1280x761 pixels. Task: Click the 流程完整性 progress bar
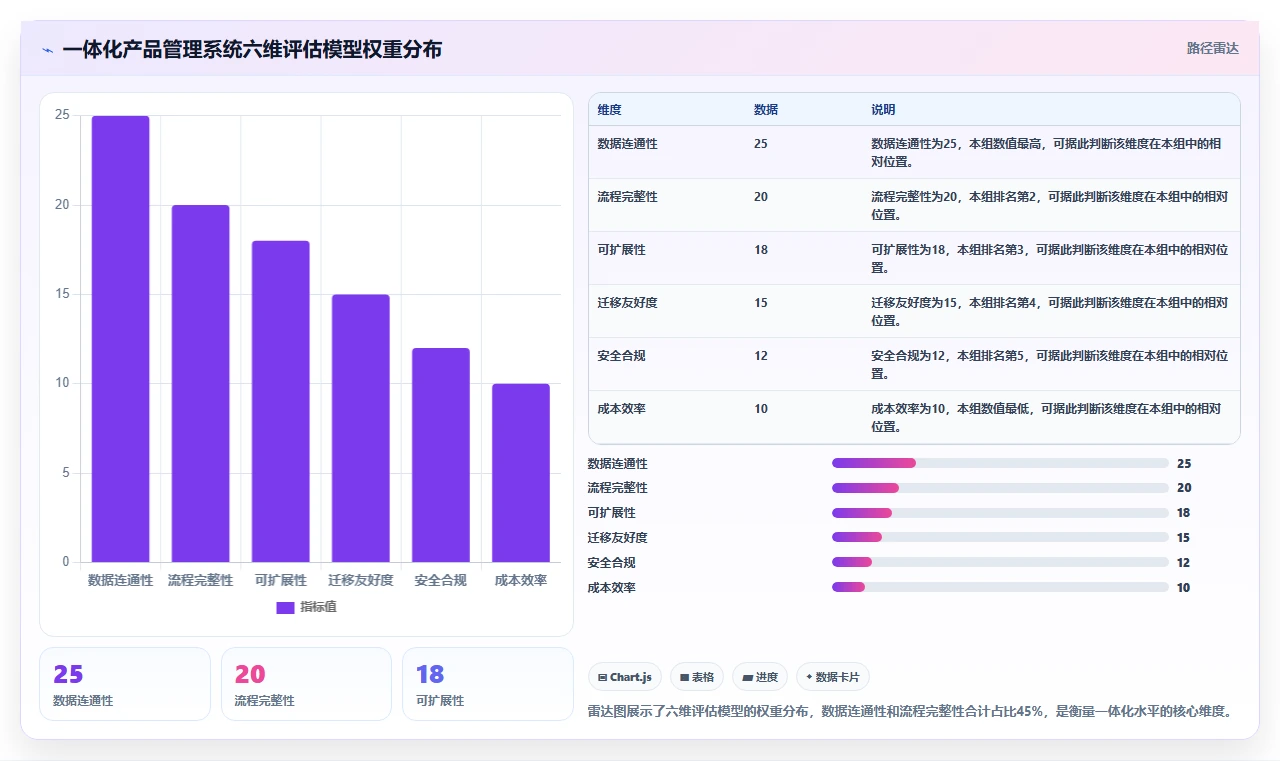tap(1000, 488)
